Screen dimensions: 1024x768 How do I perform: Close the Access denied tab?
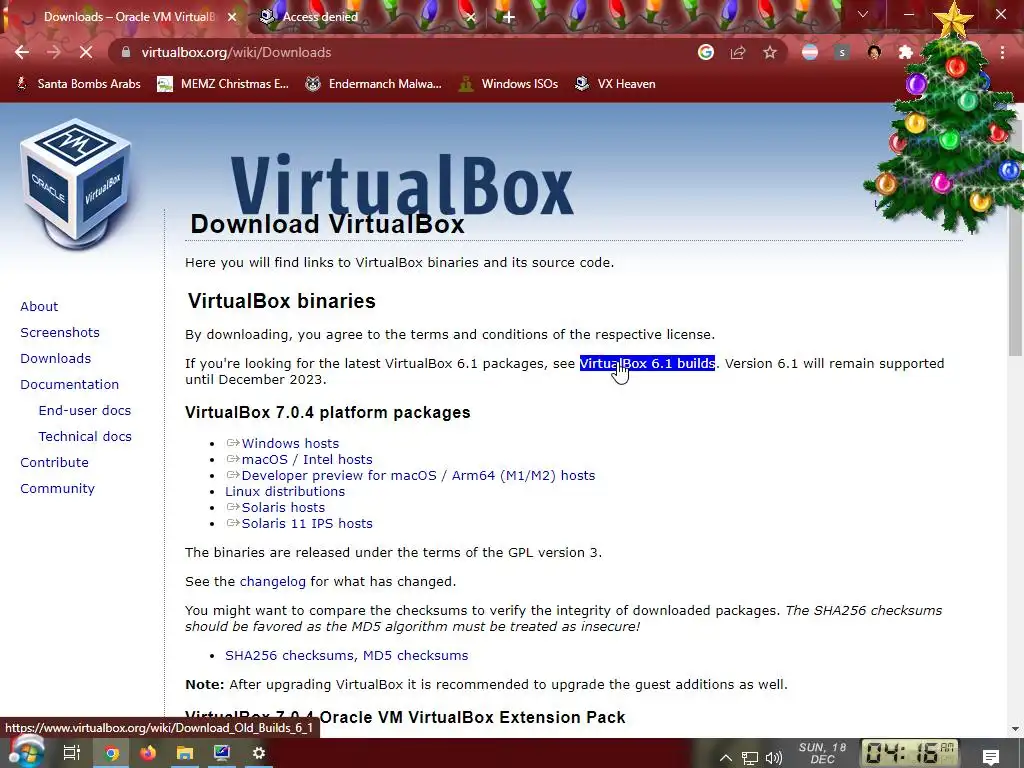coord(471,17)
